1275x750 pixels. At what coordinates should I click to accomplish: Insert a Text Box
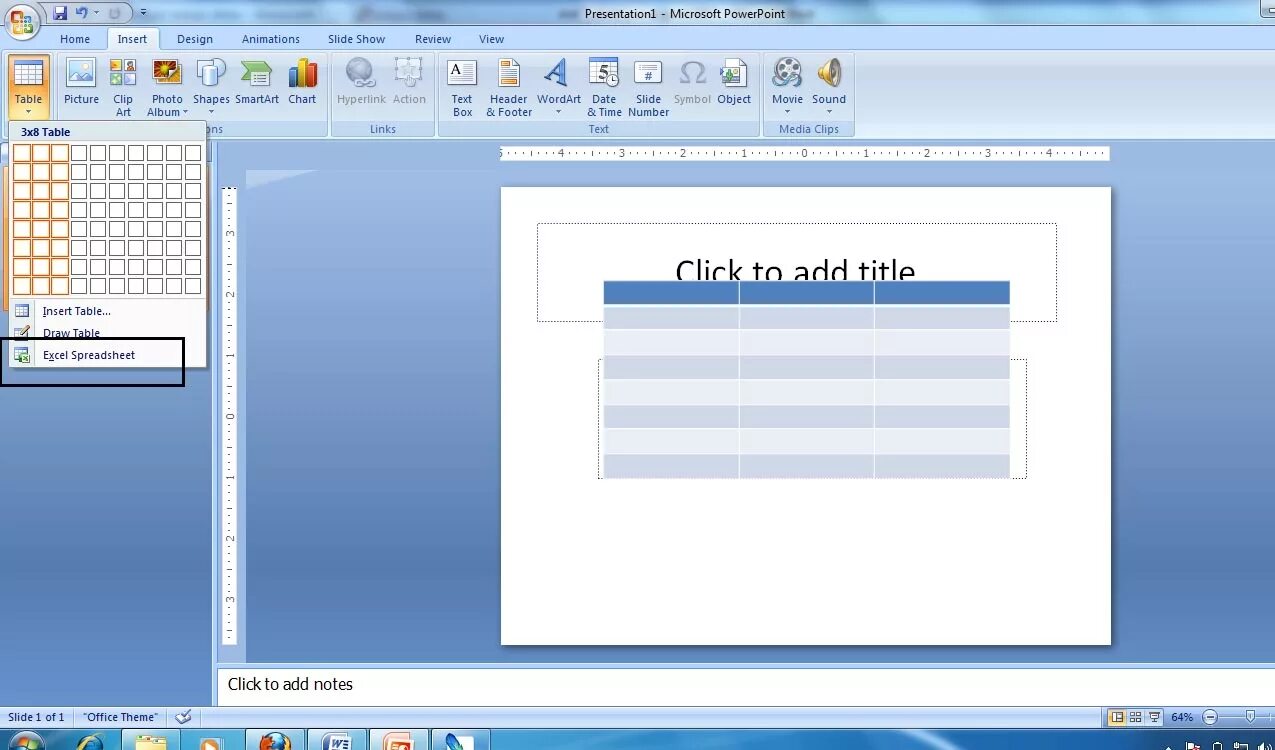point(462,87)
